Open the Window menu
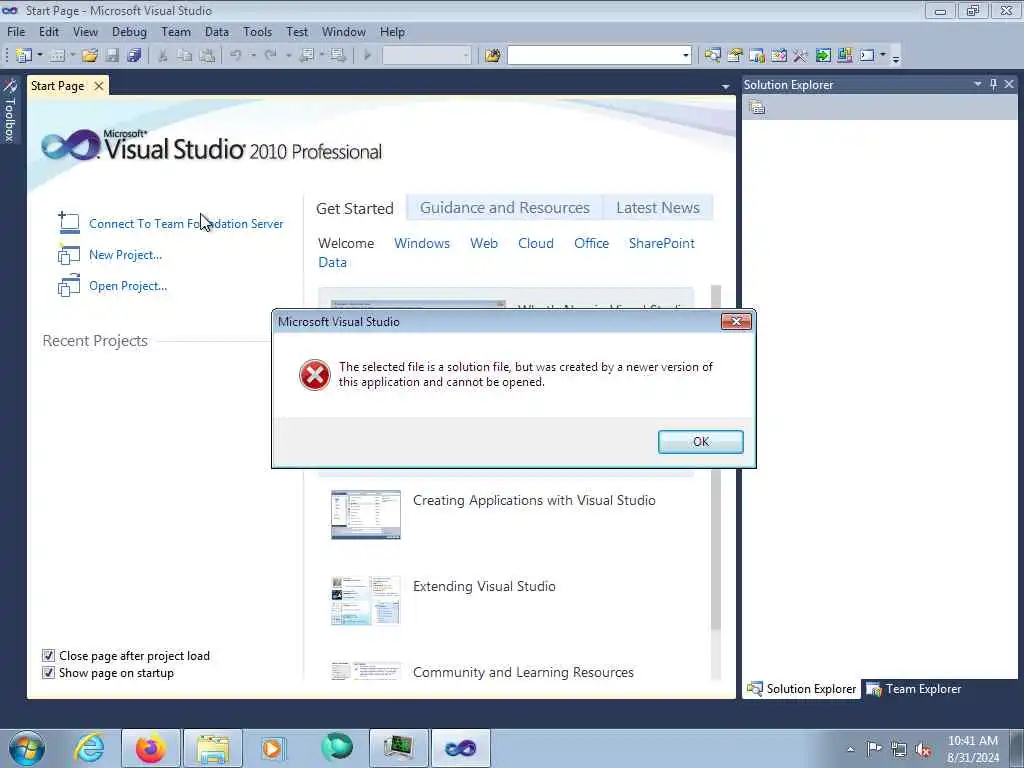 (344, 31)
